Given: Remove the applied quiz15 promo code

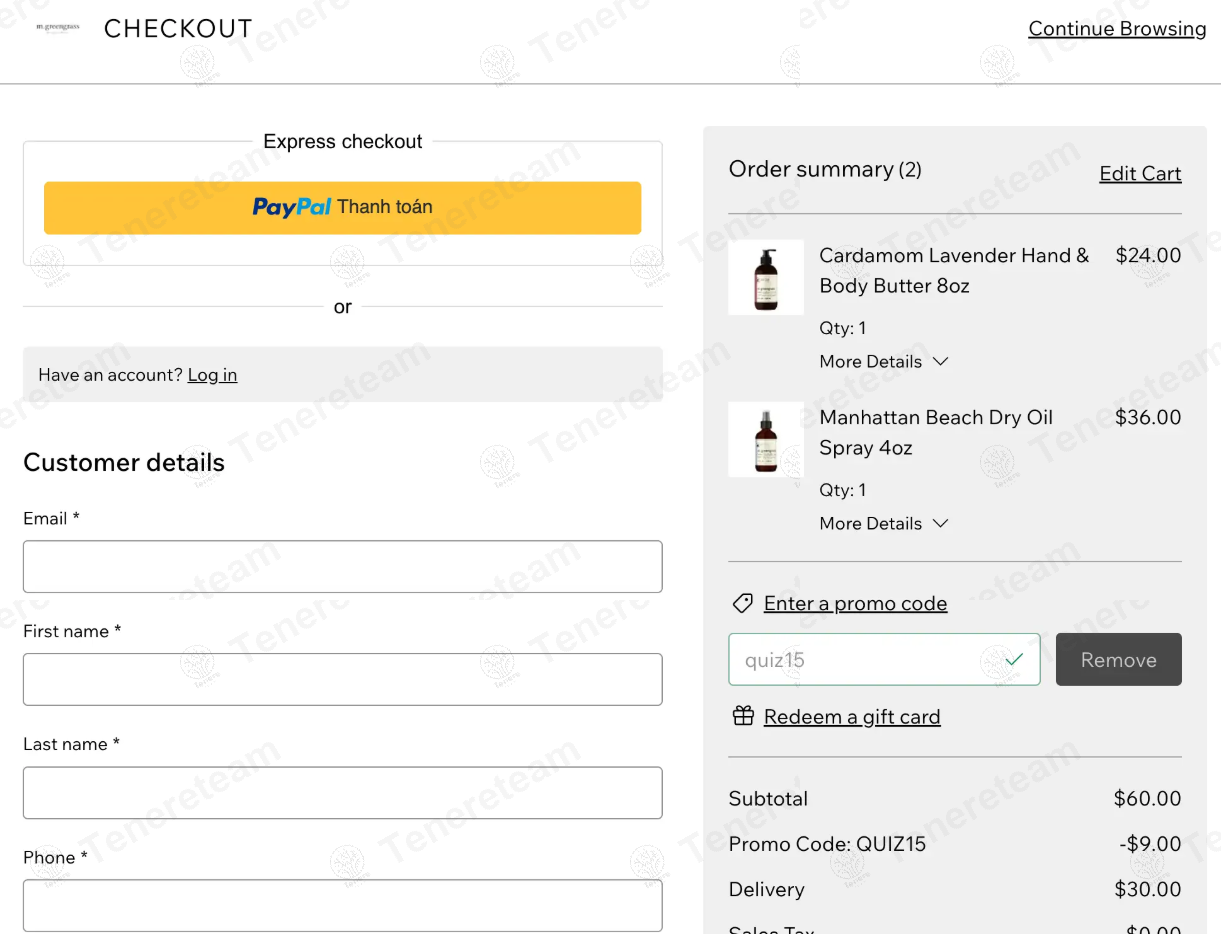Looking at the screenshot, I should 1118,660.
